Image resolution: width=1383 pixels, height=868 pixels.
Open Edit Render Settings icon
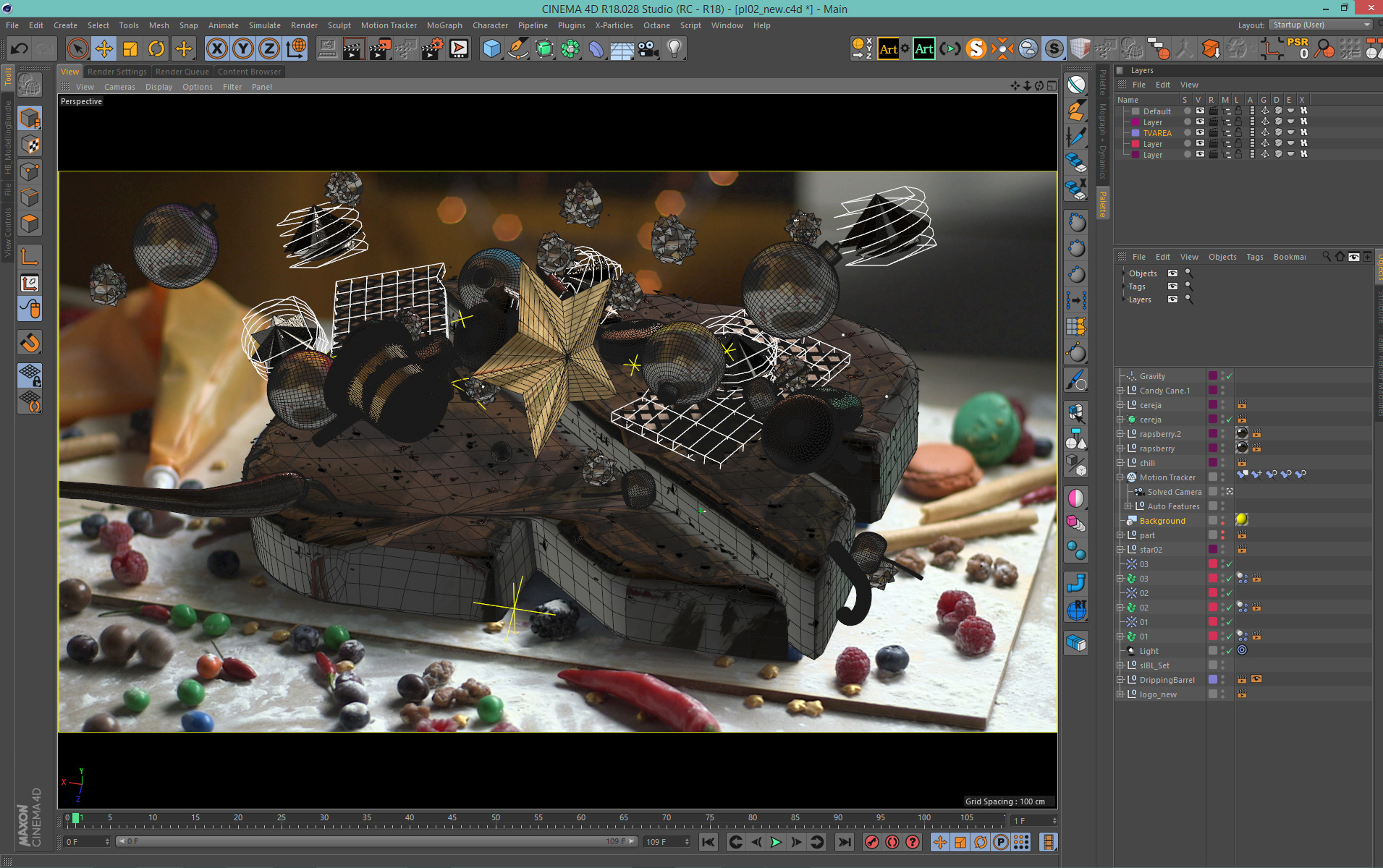(x=432, y=48)
